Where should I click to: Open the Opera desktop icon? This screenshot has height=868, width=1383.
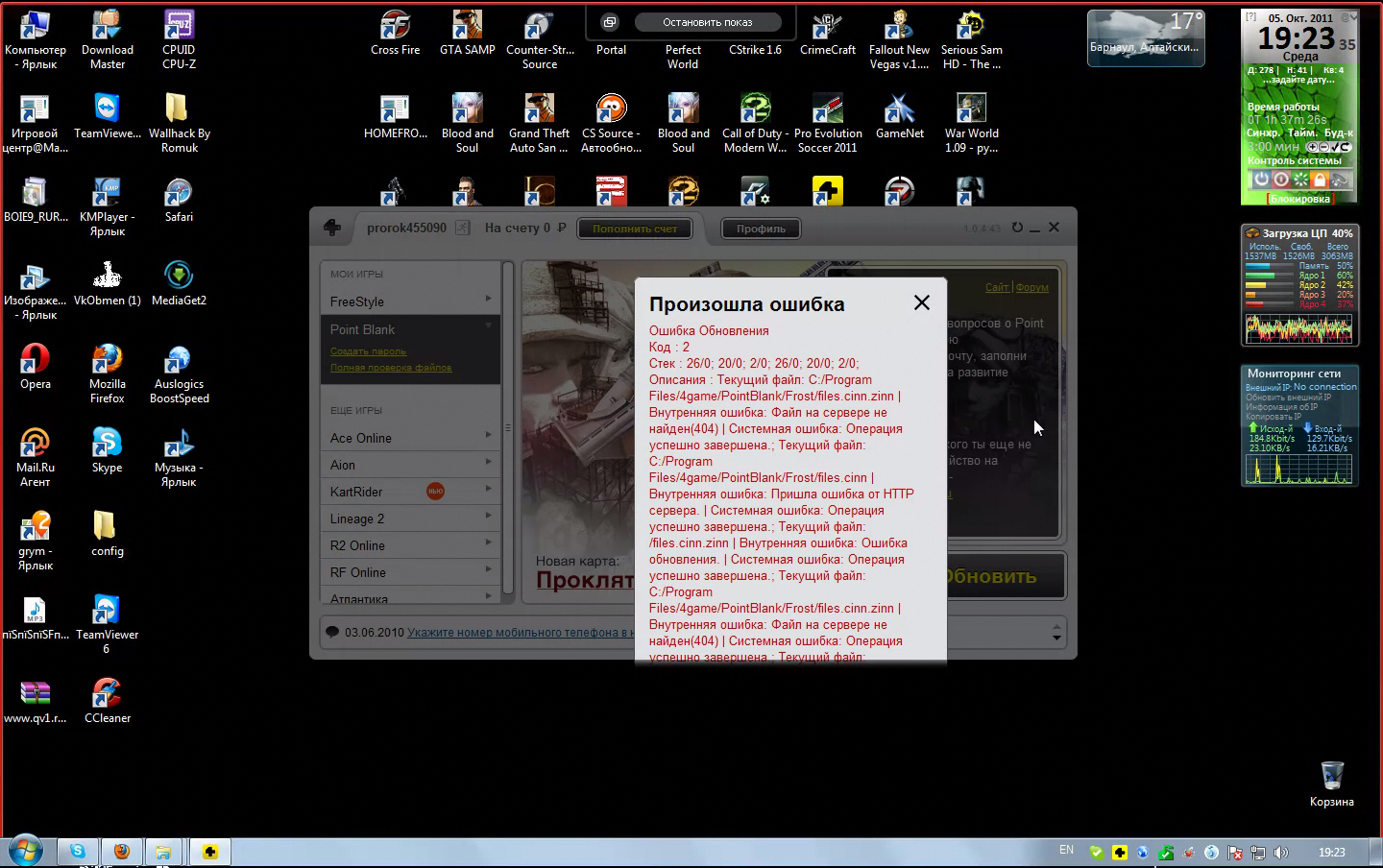click(x=35, y=367)
